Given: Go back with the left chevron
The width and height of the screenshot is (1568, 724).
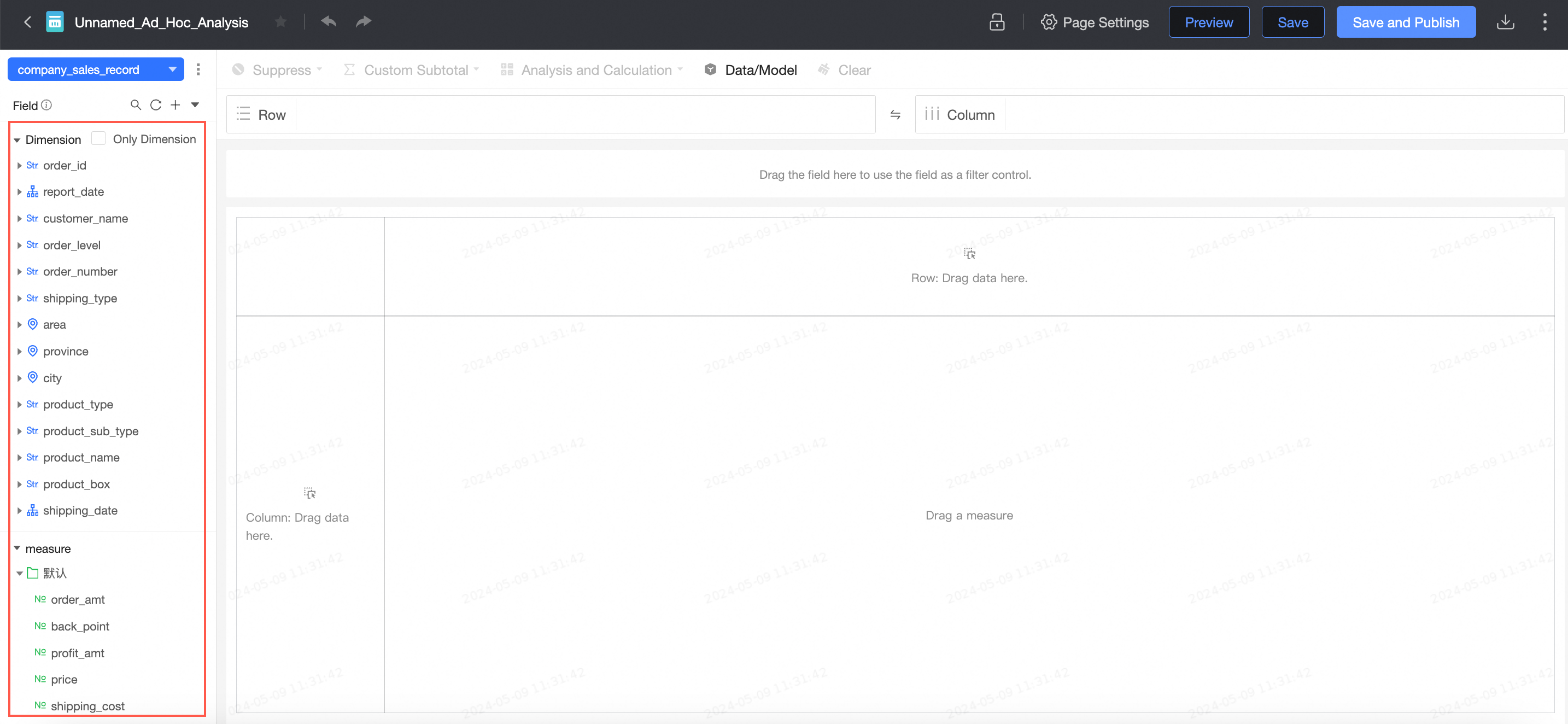Looking at the screenshot, I should coord(27,22).
